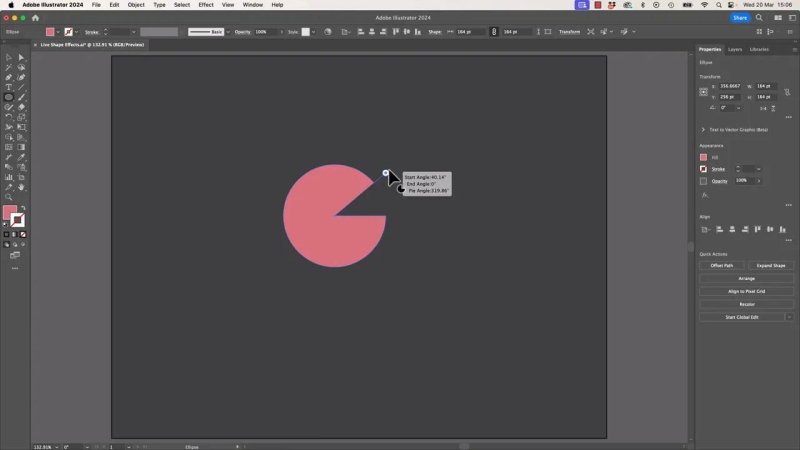Select the Line Segment tool
This screenshot has height=450, width=800.
[21, 87]
